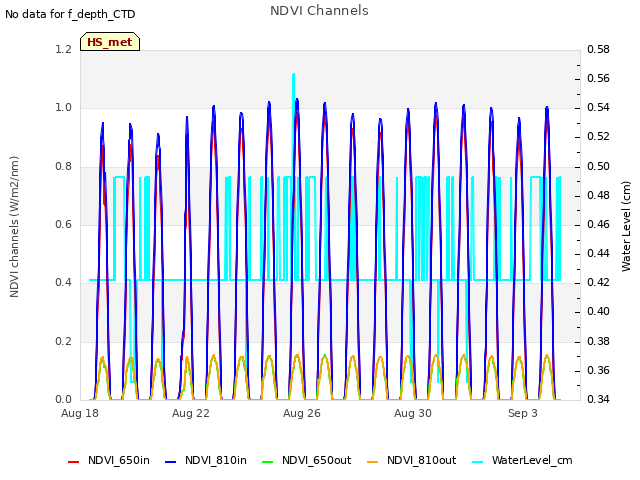Toggle the NDVI_650out legend entry

[x=306, y=461]
